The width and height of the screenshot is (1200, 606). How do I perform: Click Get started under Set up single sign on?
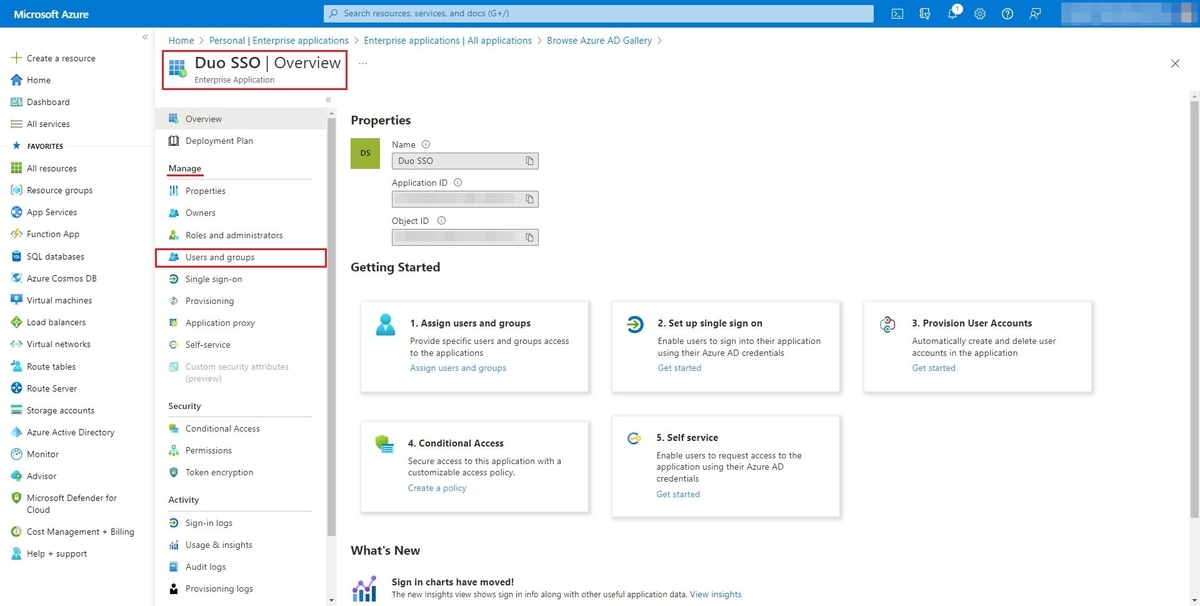(679, 368)
